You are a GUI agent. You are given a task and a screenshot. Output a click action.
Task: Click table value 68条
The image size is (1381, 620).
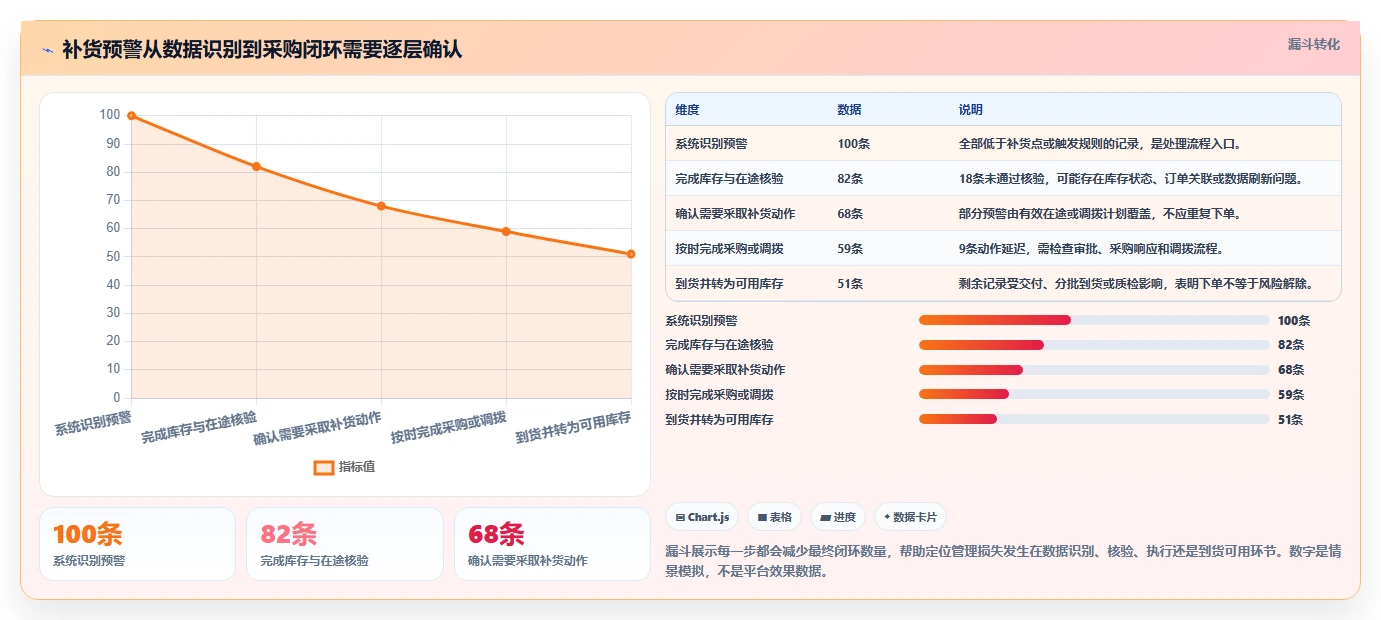(850, 214)
